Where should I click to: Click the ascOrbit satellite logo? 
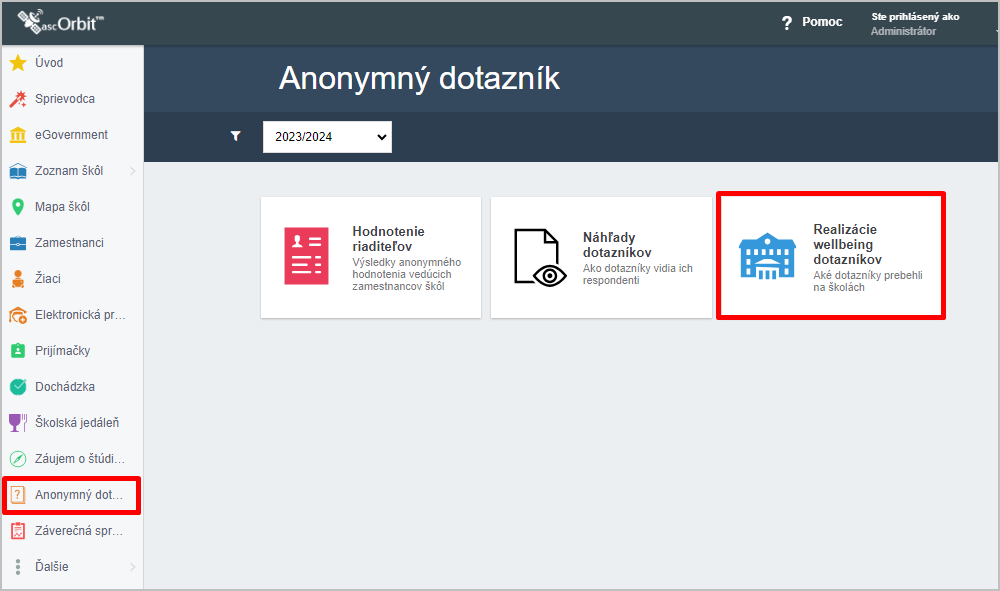click(x=61, y=22)
